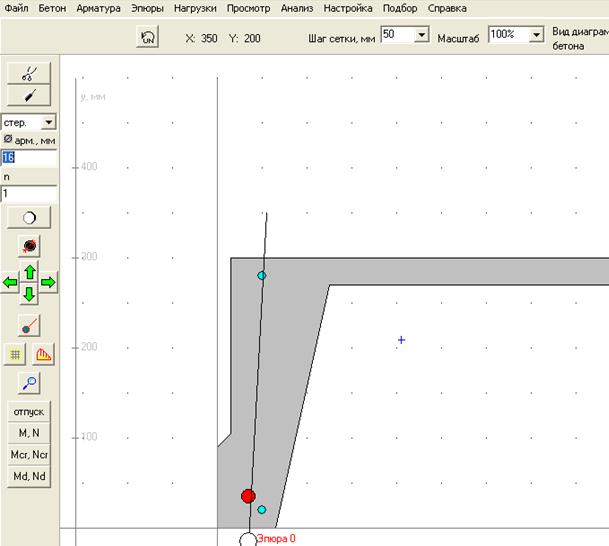Screen dimensions: 609x546
Task: Click the crossed-out red rebar delete button
Action: [29, 245]
